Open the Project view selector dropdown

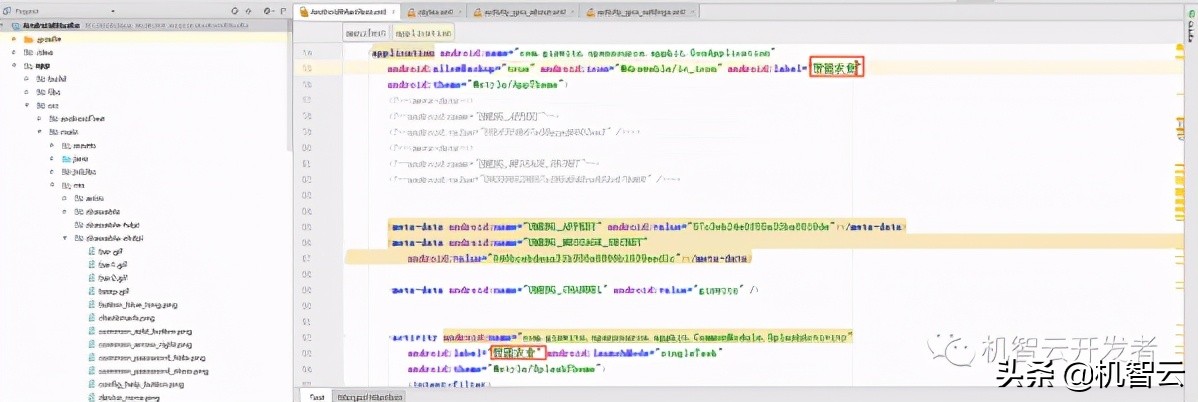113,11
